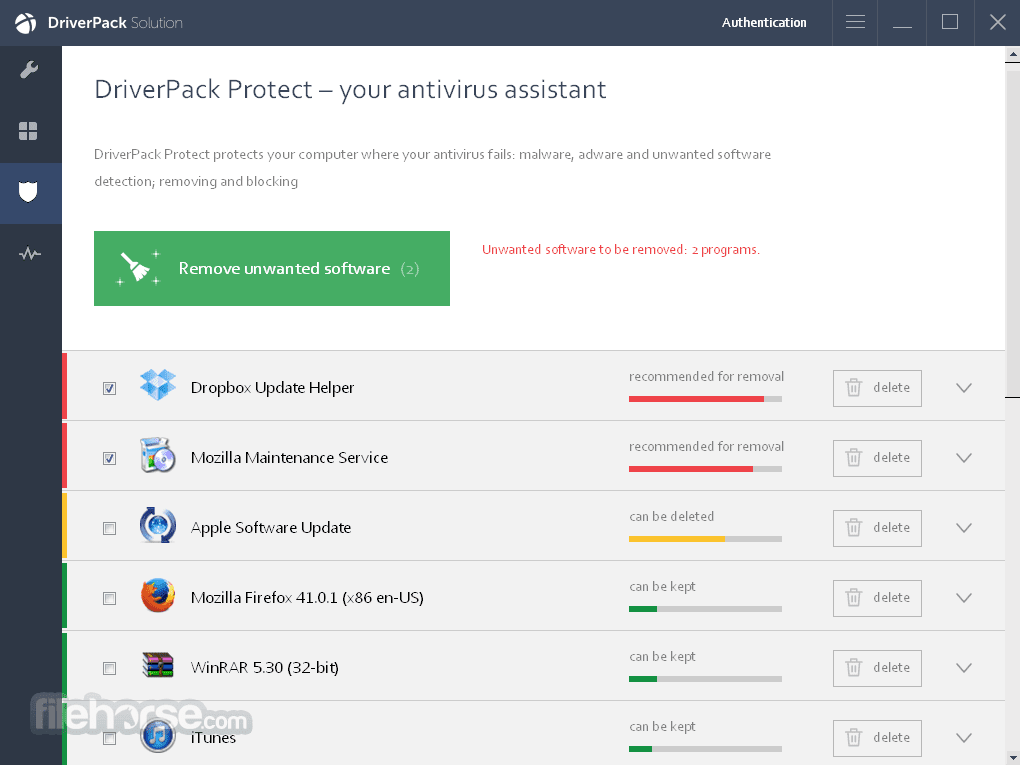Open the Diagnostics pulse icon in sidebar
Screen dimensions: 1020x765
click(x=29, y=253)
